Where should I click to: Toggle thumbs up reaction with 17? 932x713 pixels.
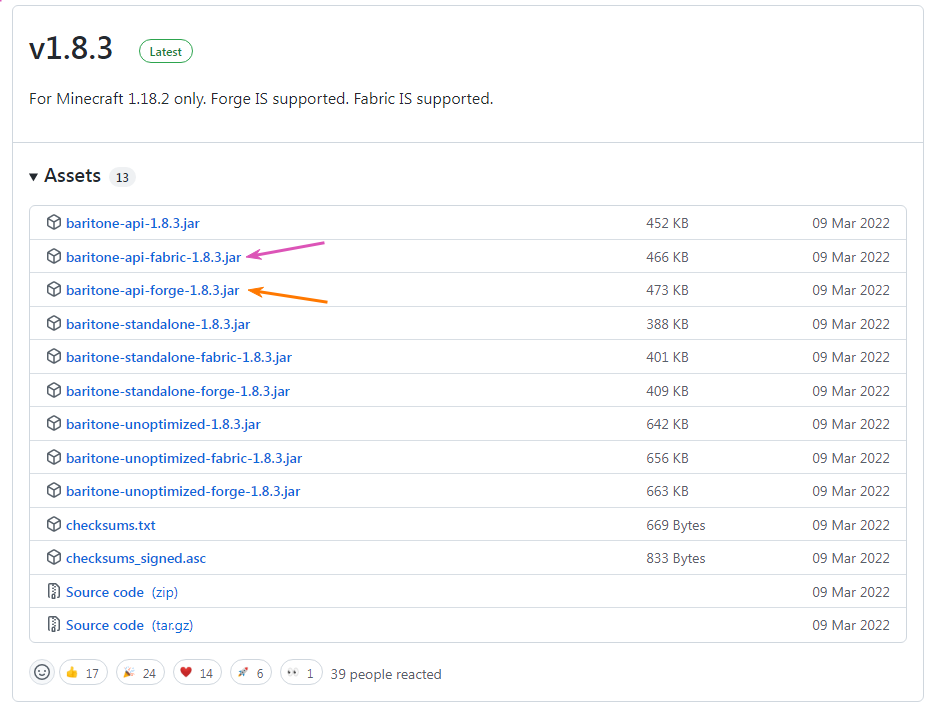click(83, 673)
